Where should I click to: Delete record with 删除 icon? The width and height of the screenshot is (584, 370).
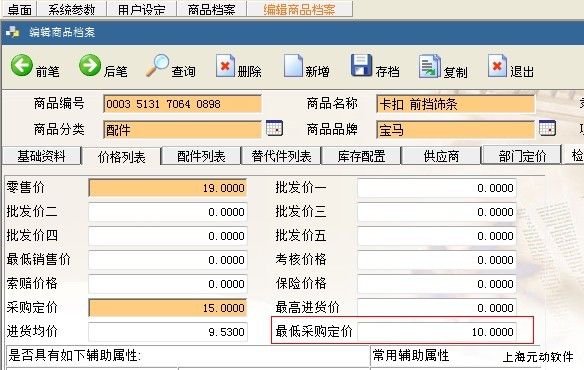[x=225, y=66]
